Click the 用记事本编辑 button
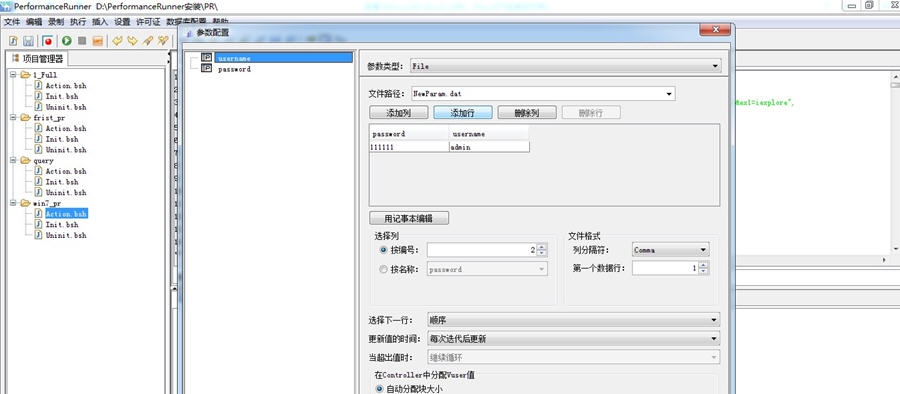 click(409, 218)
